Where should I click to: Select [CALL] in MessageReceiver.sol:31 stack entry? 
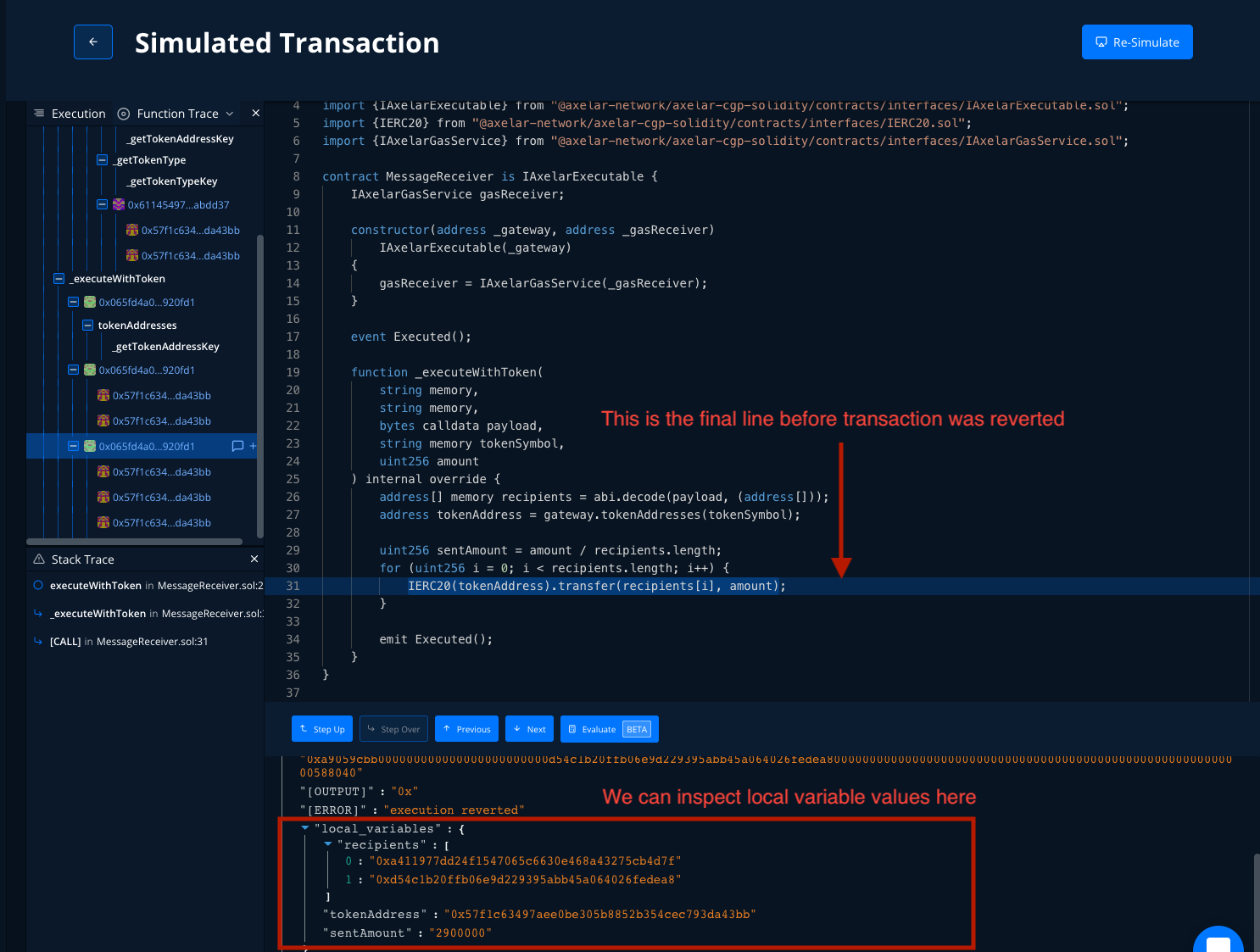tap(129, 642)
